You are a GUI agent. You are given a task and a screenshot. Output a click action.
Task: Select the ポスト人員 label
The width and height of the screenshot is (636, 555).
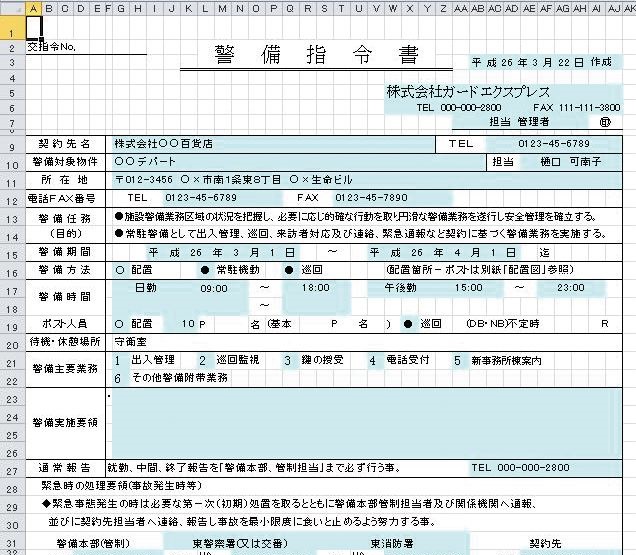tap(65, 324)
